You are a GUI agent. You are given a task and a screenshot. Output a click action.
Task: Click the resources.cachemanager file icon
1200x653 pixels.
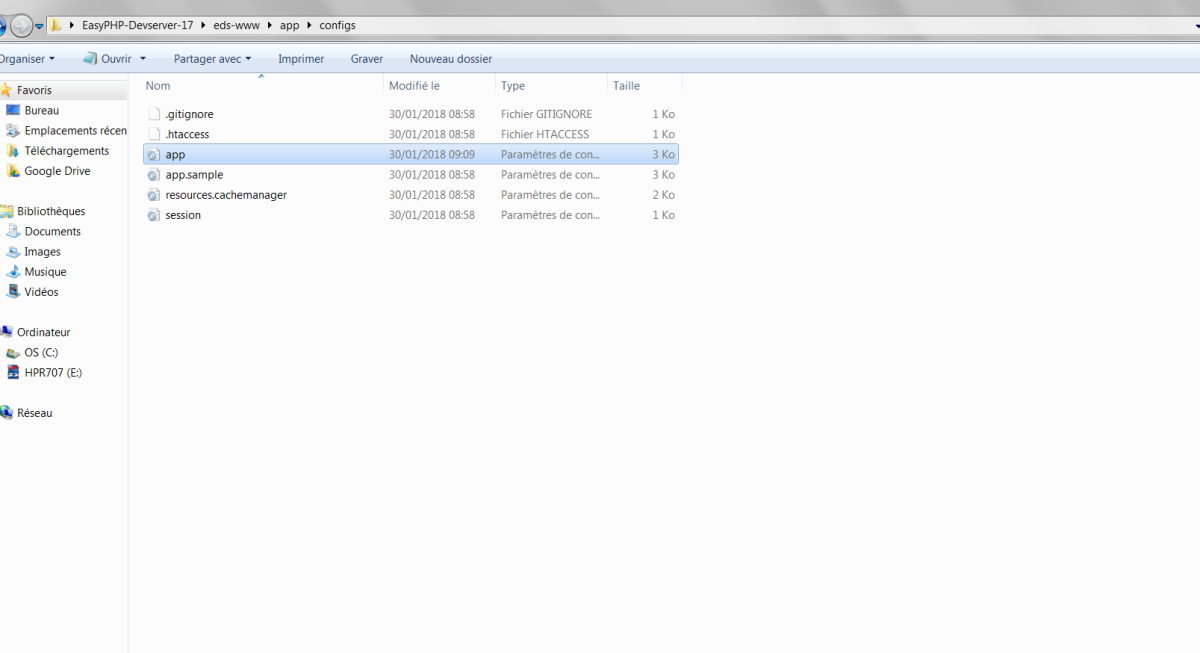[x=153, y=195]
